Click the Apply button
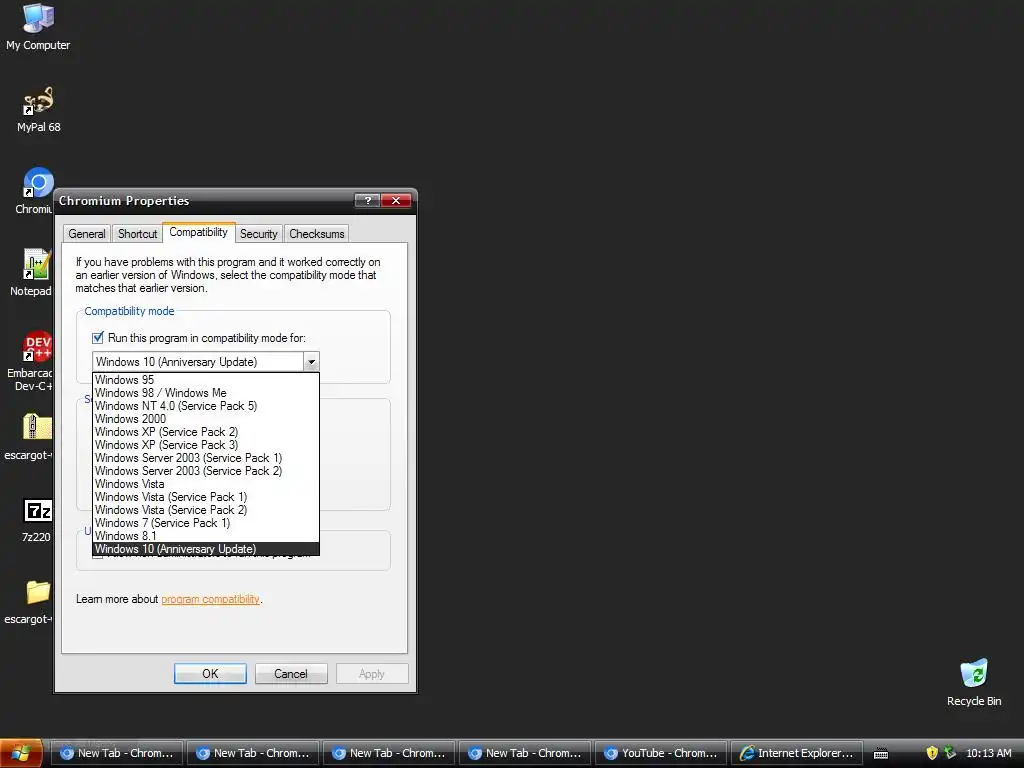The image size is (1024, 768). pyautogui.click(x=372, y=673)
